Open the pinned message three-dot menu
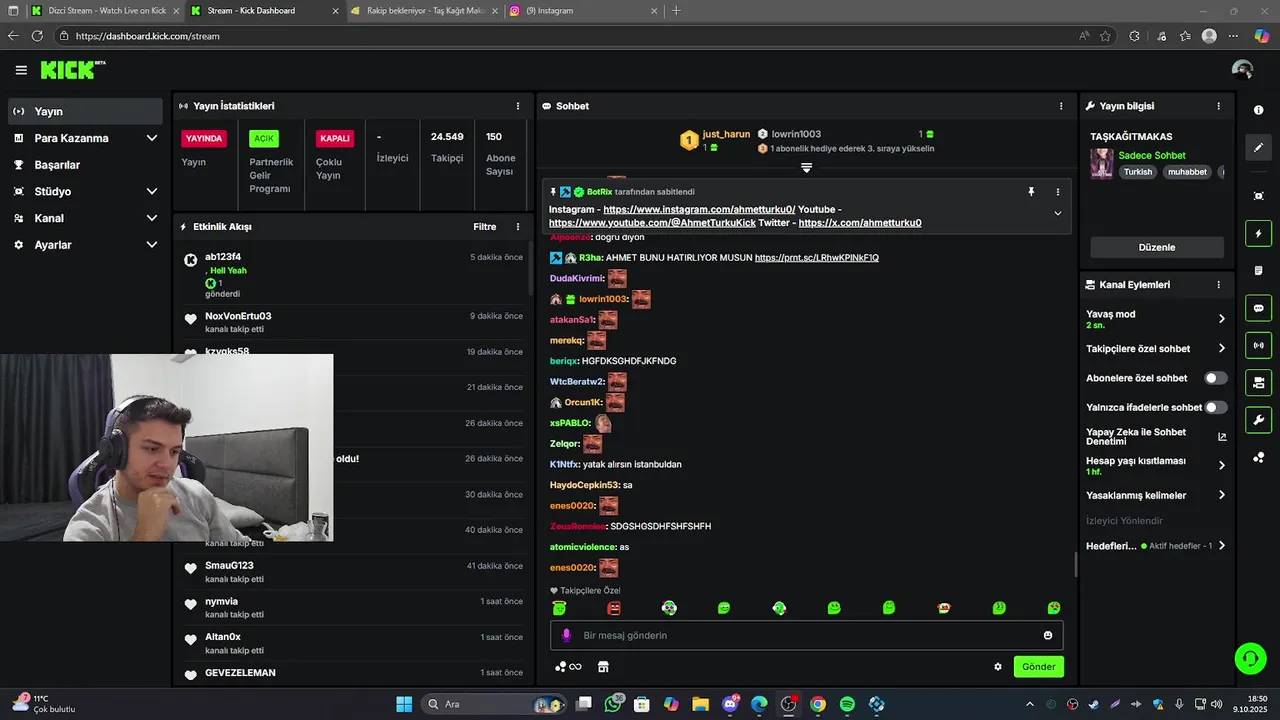Image resolution: width=1280 pixels, height=720 pixels. pos(1058,192)
